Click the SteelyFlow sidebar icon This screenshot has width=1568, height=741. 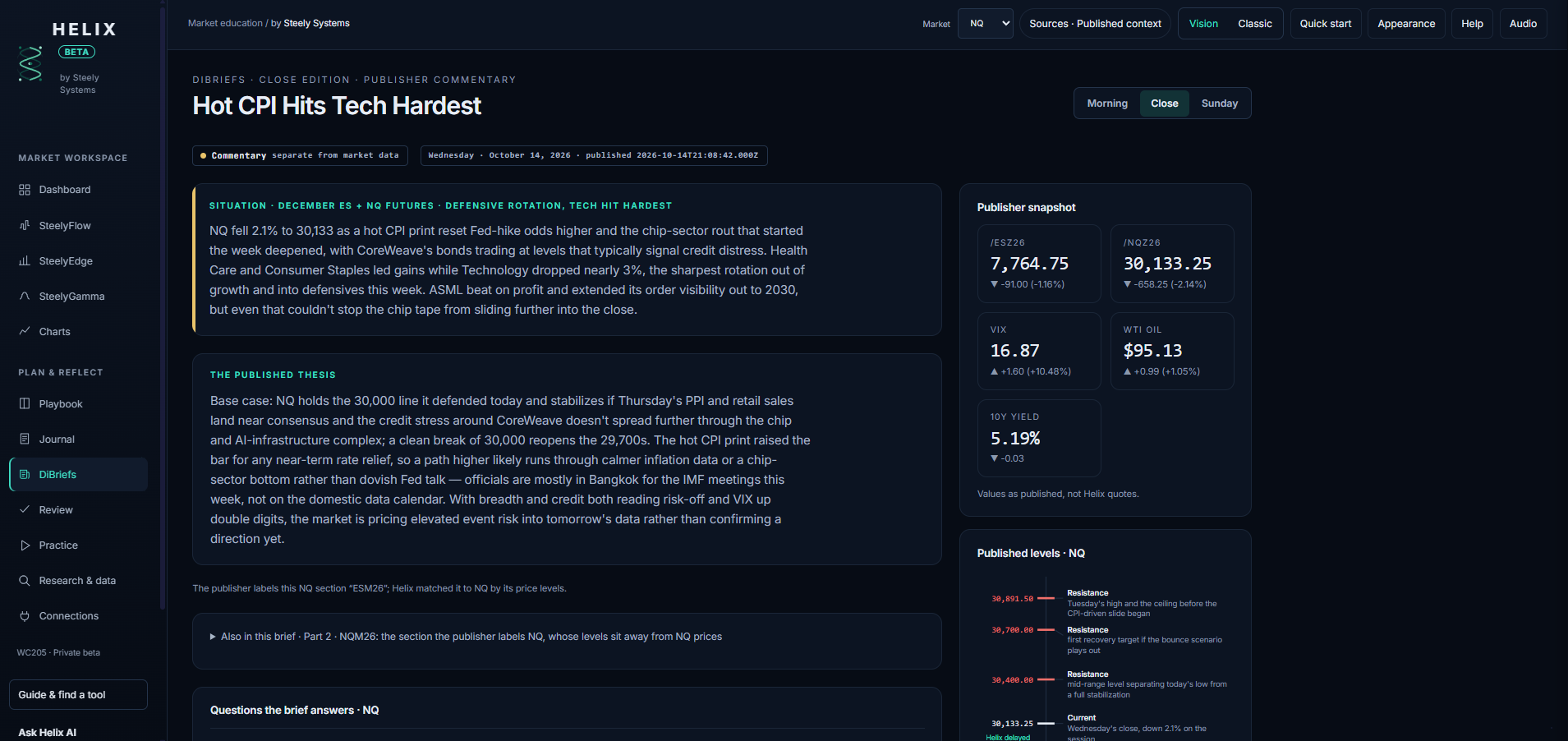(25, 225)
